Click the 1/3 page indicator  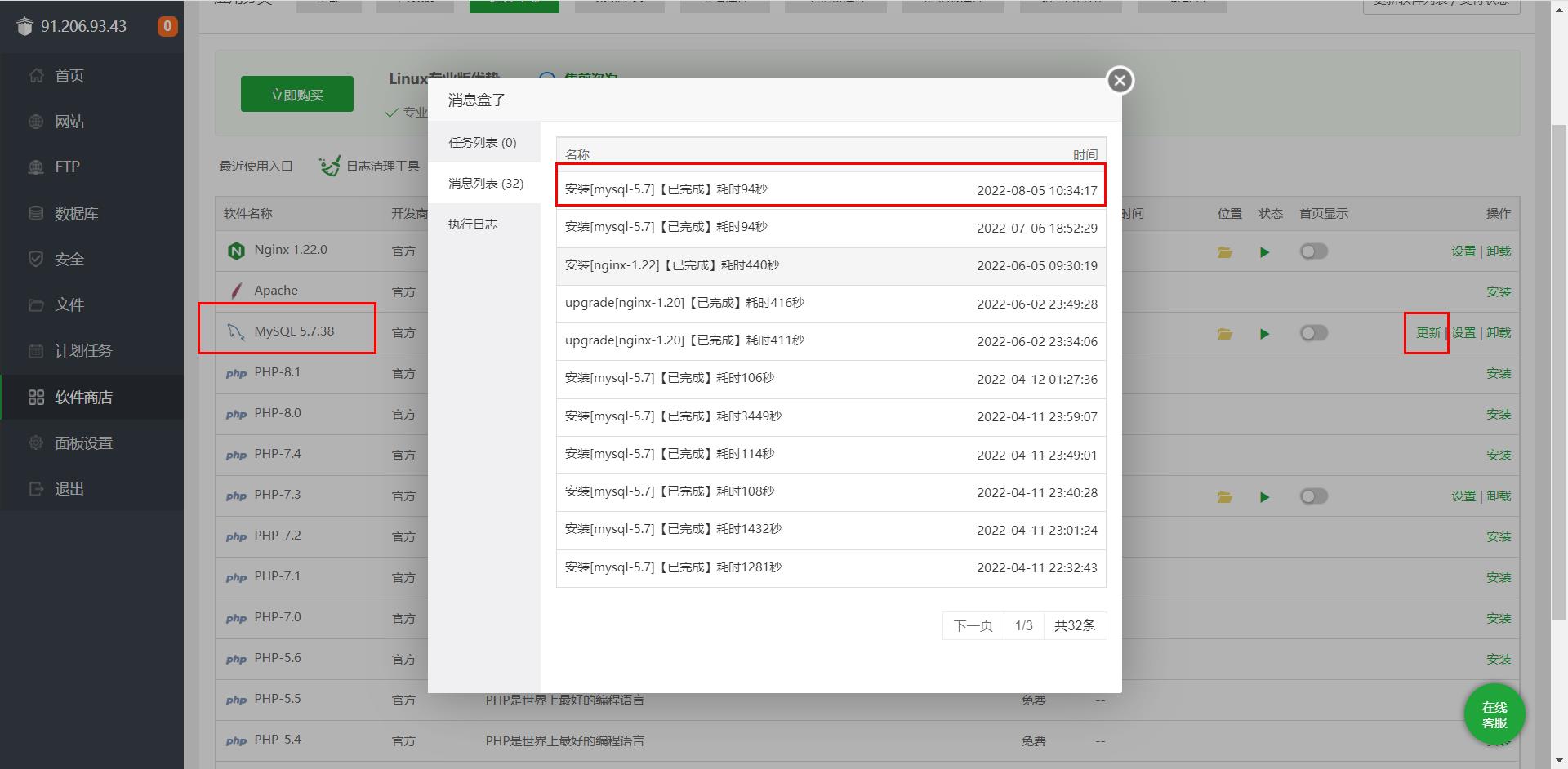pos(1024,625)
